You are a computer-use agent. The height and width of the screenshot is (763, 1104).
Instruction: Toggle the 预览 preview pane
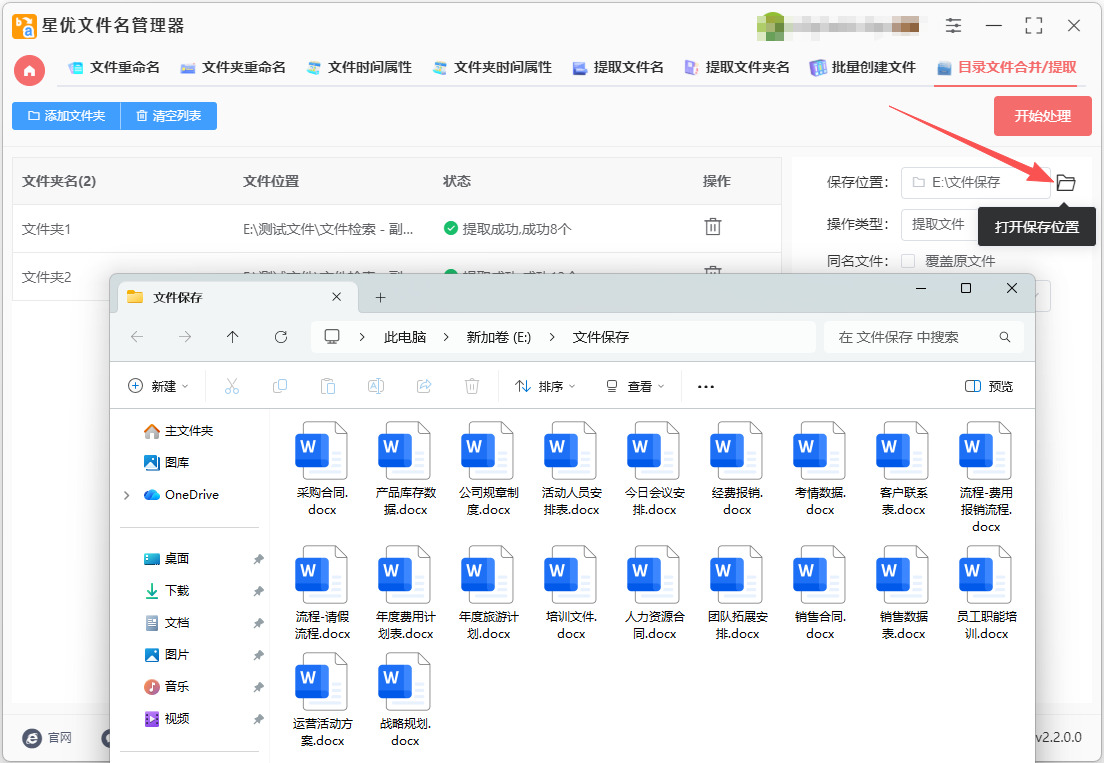click(989, 386)
